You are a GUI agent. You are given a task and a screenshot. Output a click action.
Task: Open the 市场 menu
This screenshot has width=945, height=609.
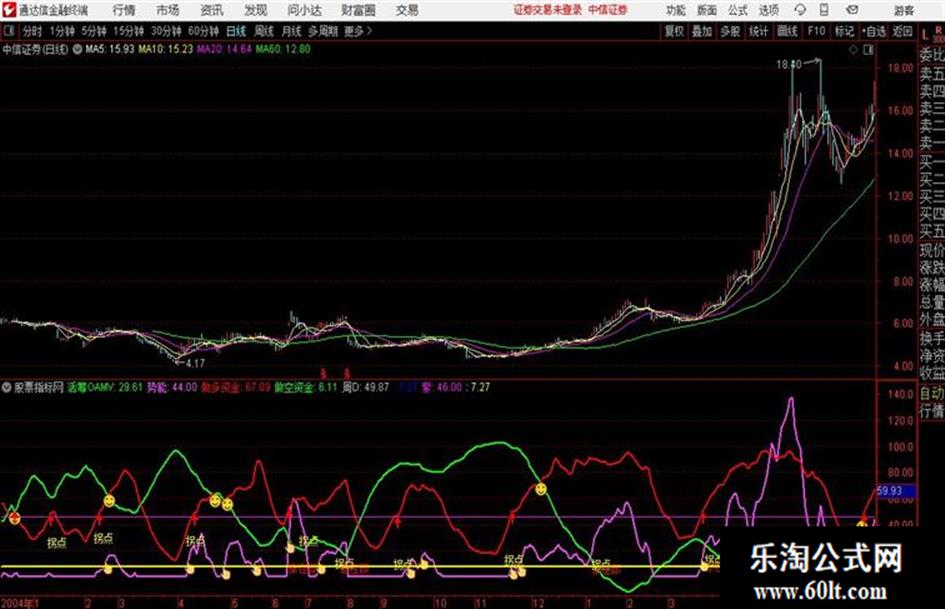click(168, 10)
